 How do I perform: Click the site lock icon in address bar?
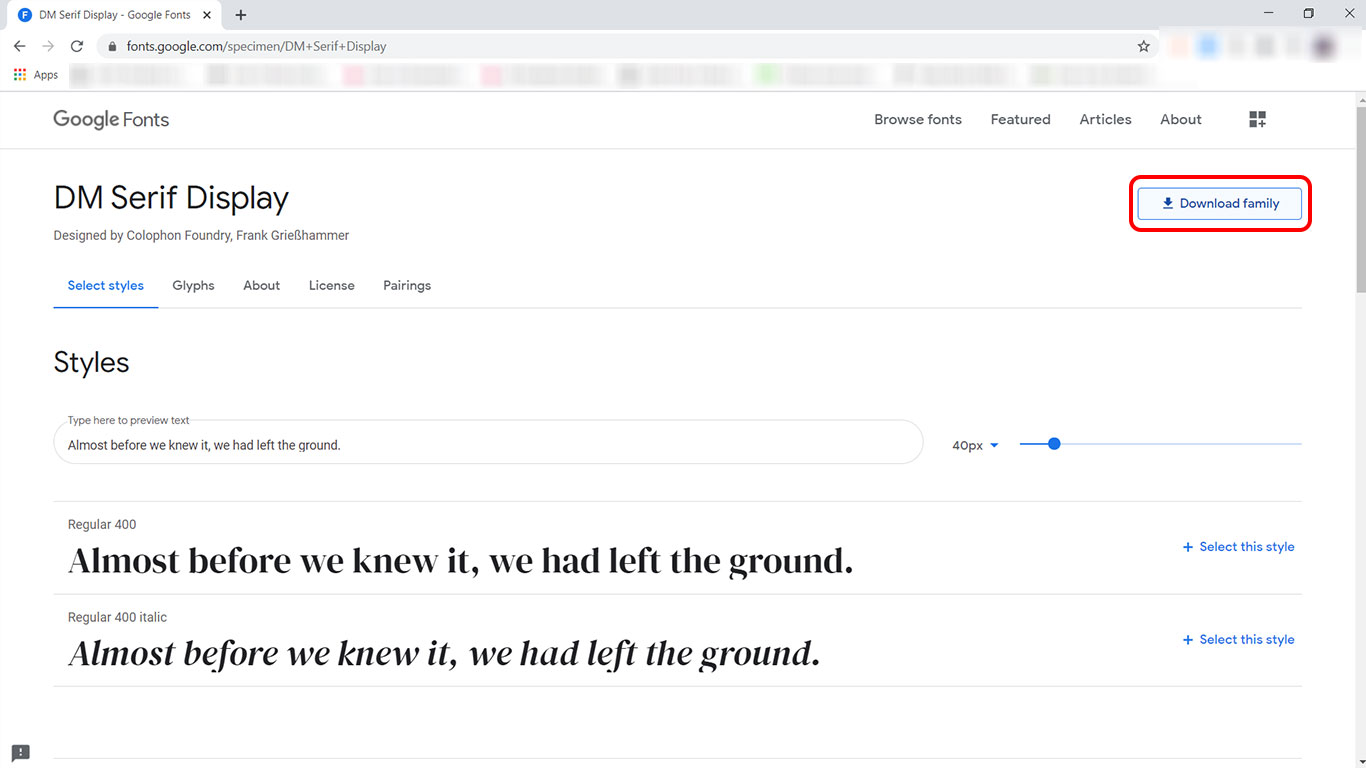[112, 46]
